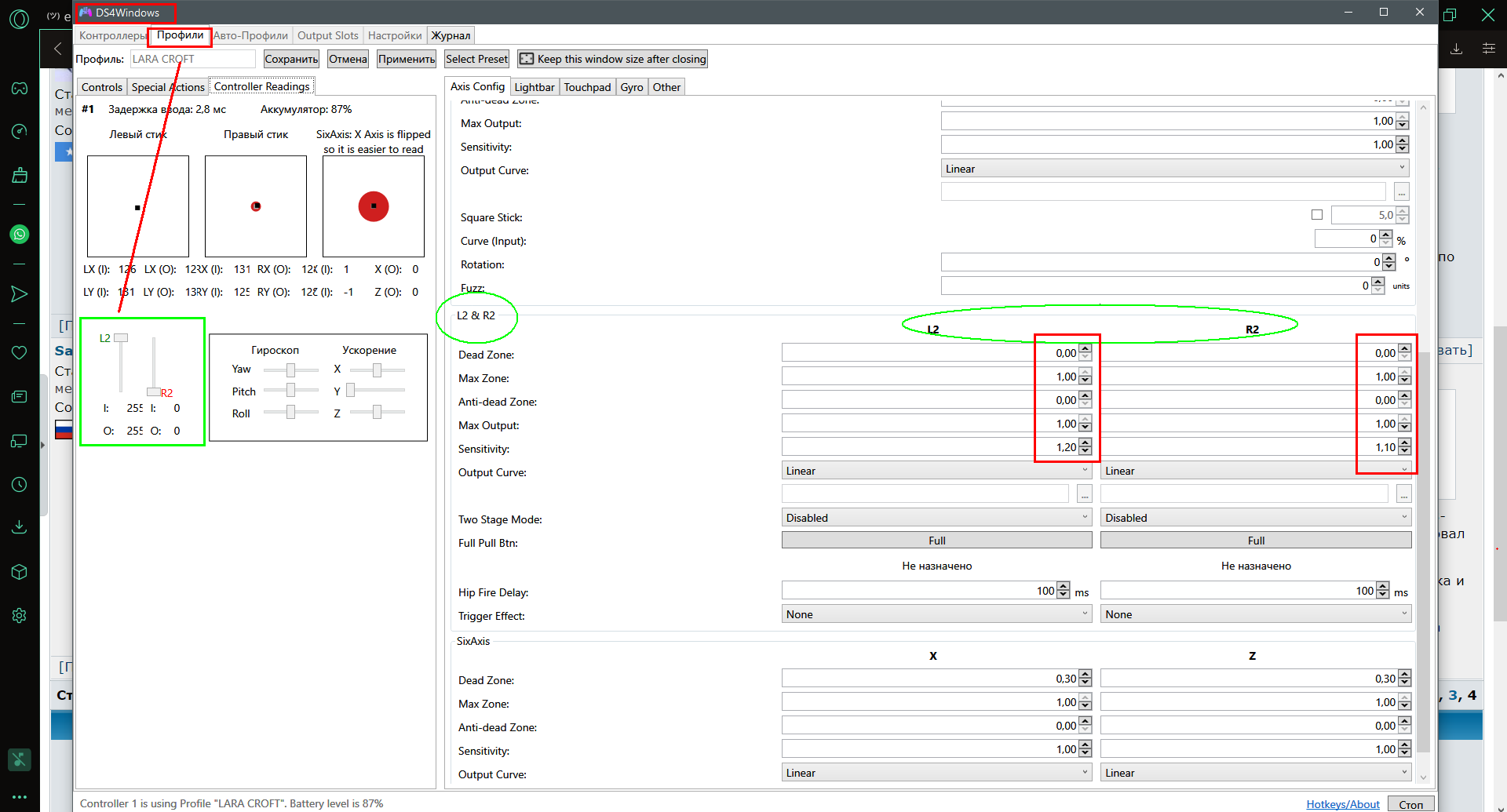Screen dimensions: 1507x812
Task: Click the gyro Yaw slider
Action: click(290, 370)
